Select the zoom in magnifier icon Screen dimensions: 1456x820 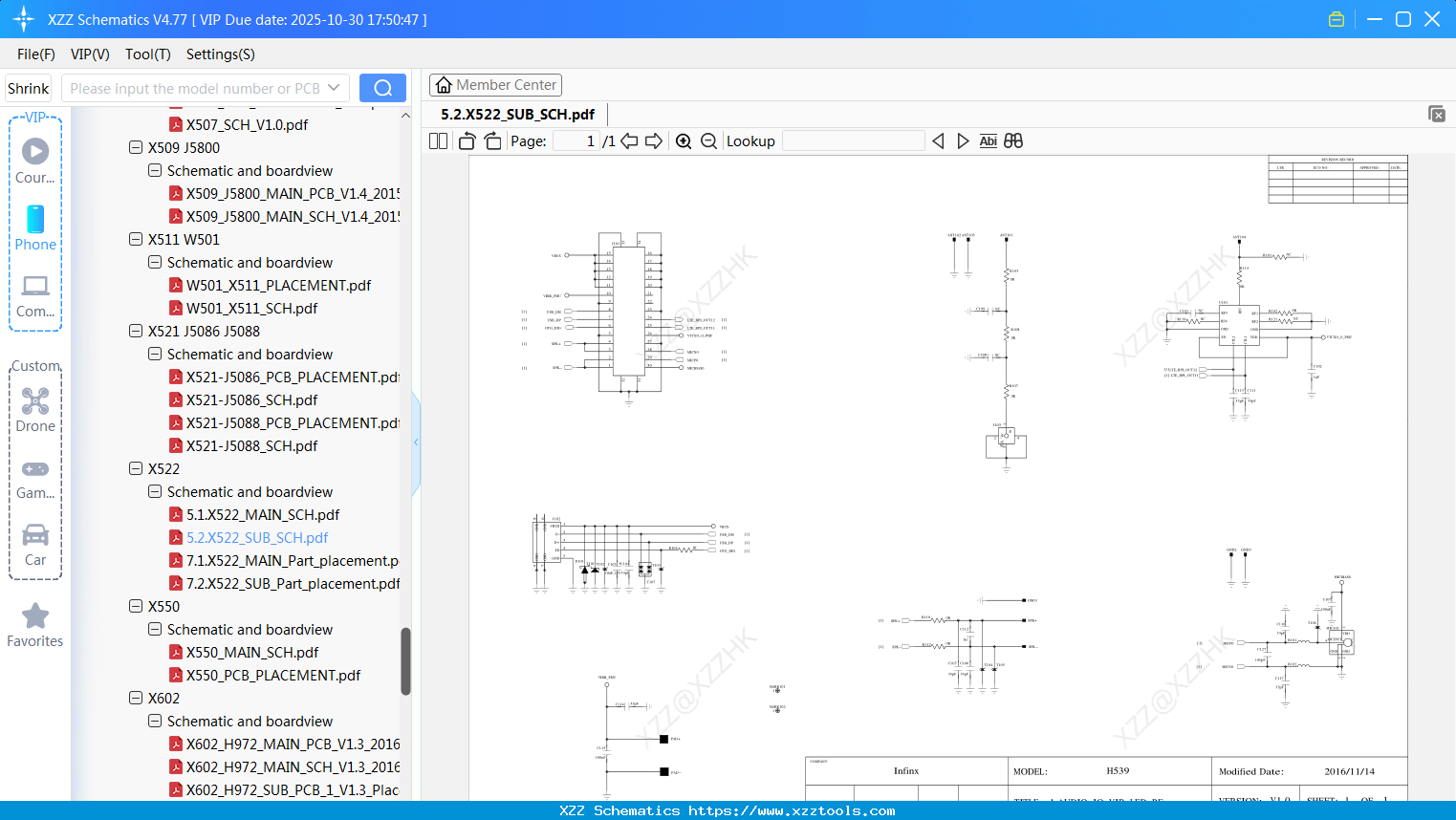[684, 140]
